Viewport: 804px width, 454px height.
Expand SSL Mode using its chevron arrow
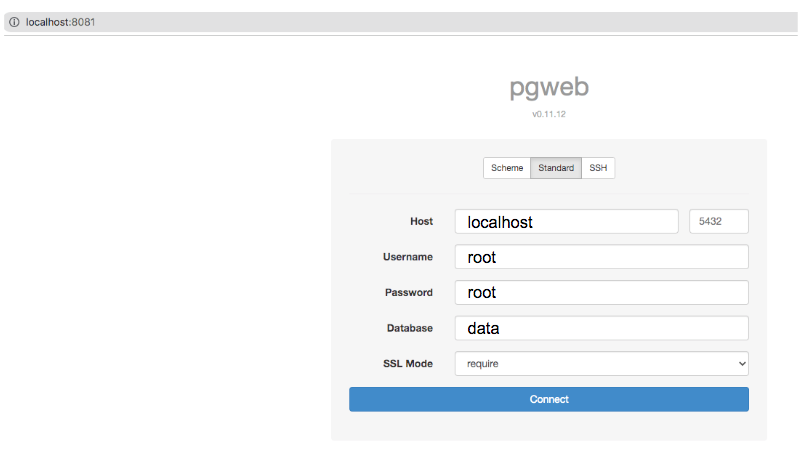click(x=741, y=364)
